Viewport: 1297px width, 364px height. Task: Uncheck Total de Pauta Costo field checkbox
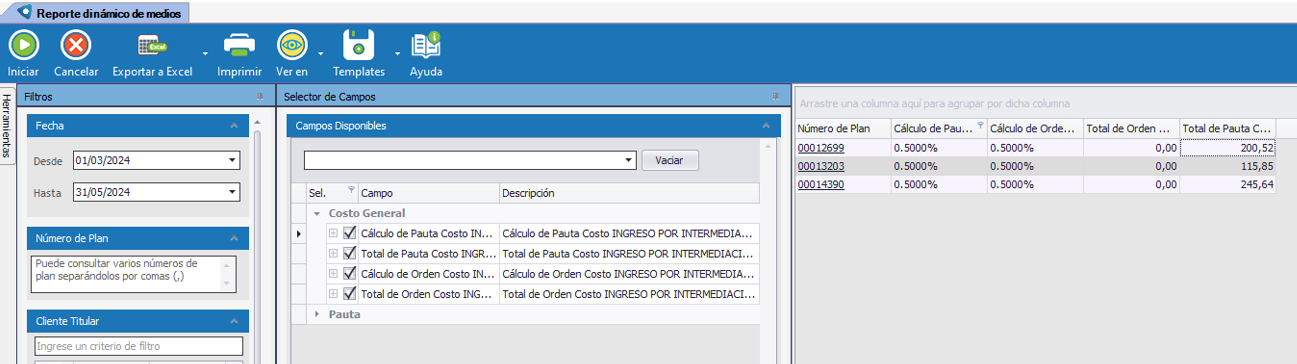(350, 253)
